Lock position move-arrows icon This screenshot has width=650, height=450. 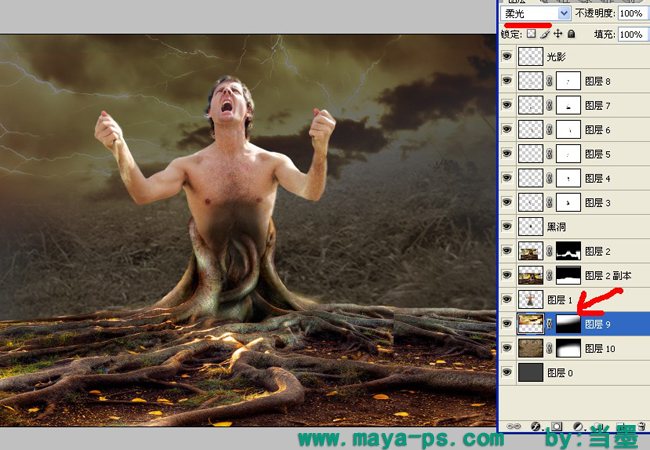(x=558, y=34)
